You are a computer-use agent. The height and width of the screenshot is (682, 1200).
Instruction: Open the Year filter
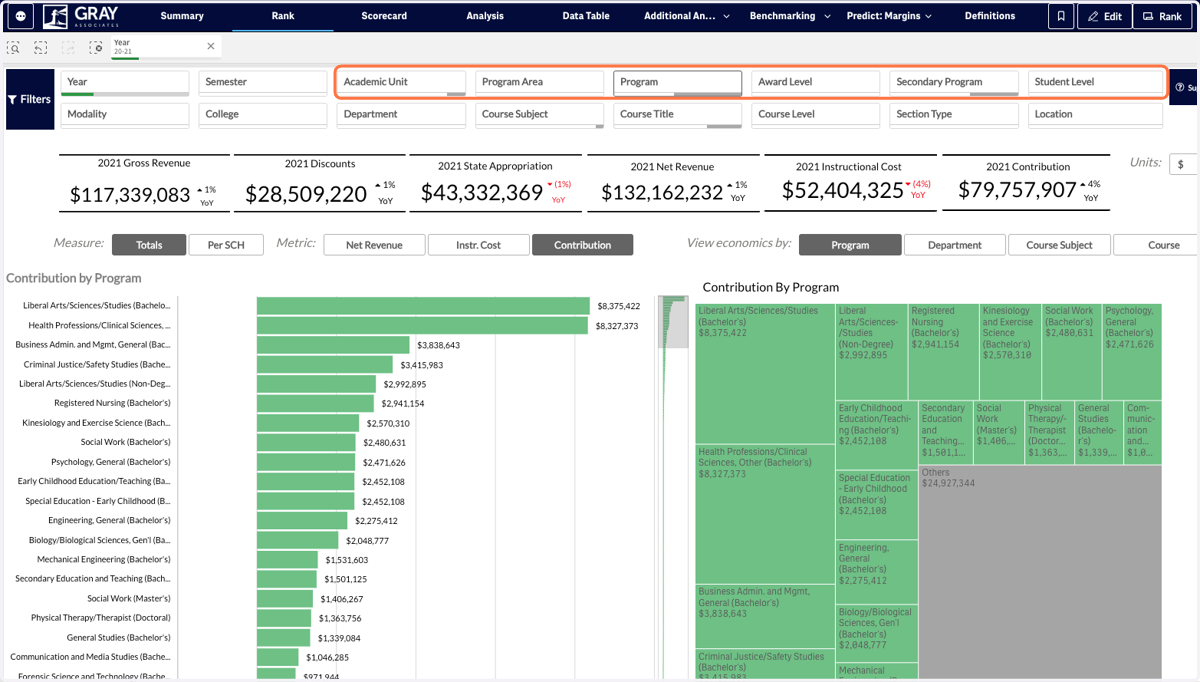[125, 83]
